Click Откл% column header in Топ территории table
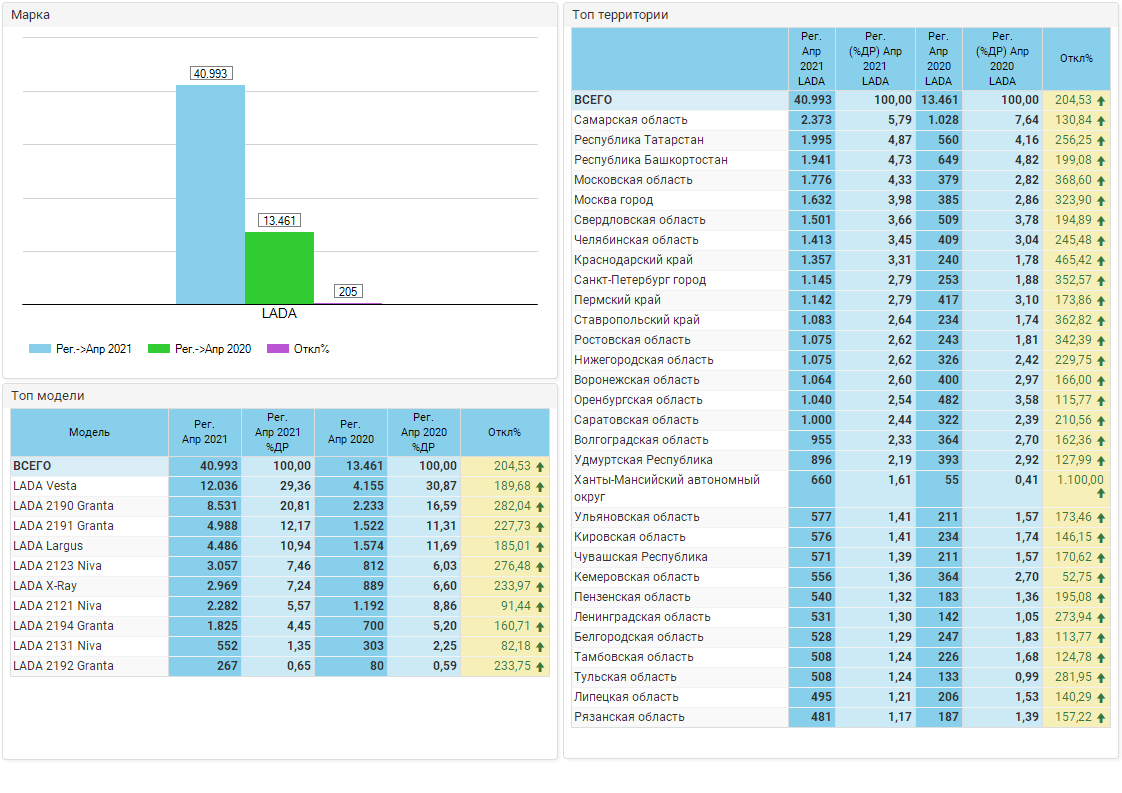1122x793 pixels. pos(1076,58)
